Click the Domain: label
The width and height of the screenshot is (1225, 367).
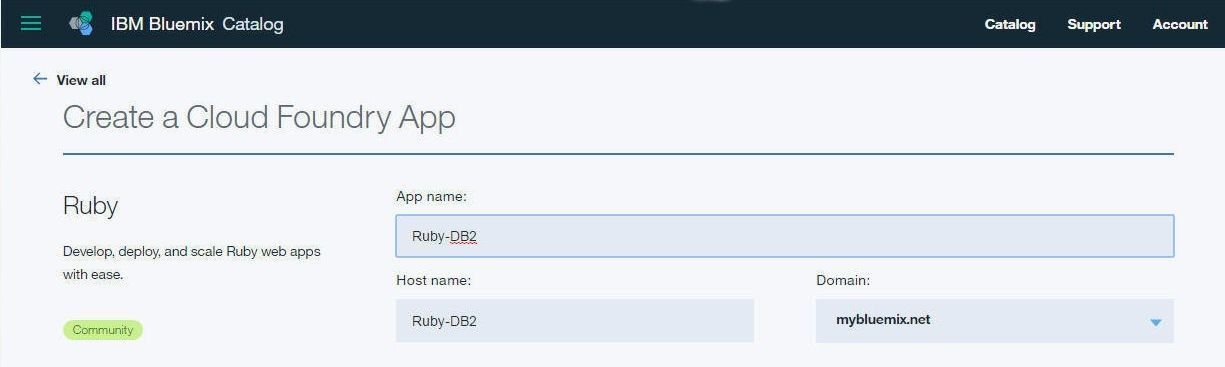[x=843, y=280]
